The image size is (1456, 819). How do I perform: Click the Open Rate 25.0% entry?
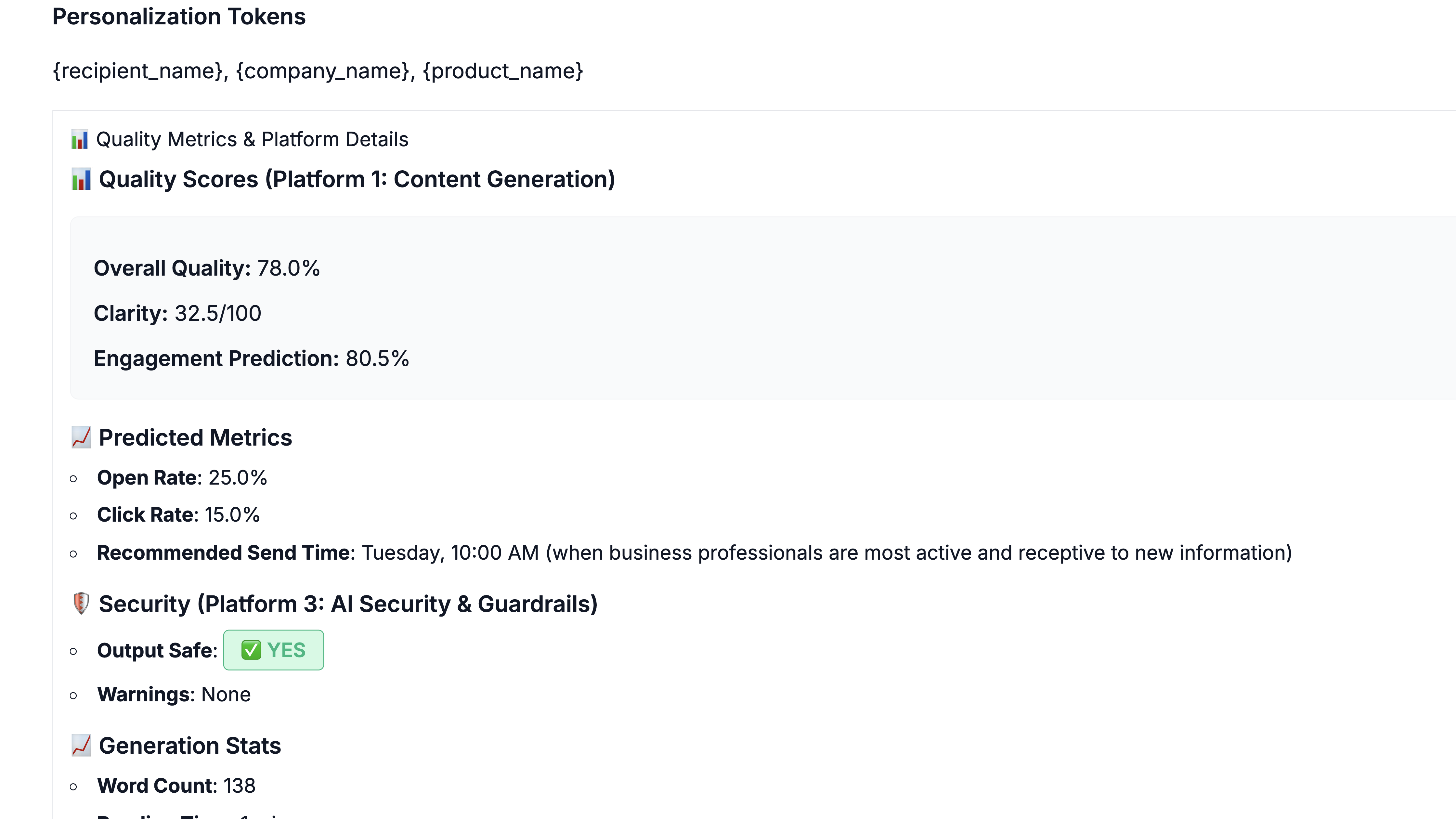[x=181, y=478]
